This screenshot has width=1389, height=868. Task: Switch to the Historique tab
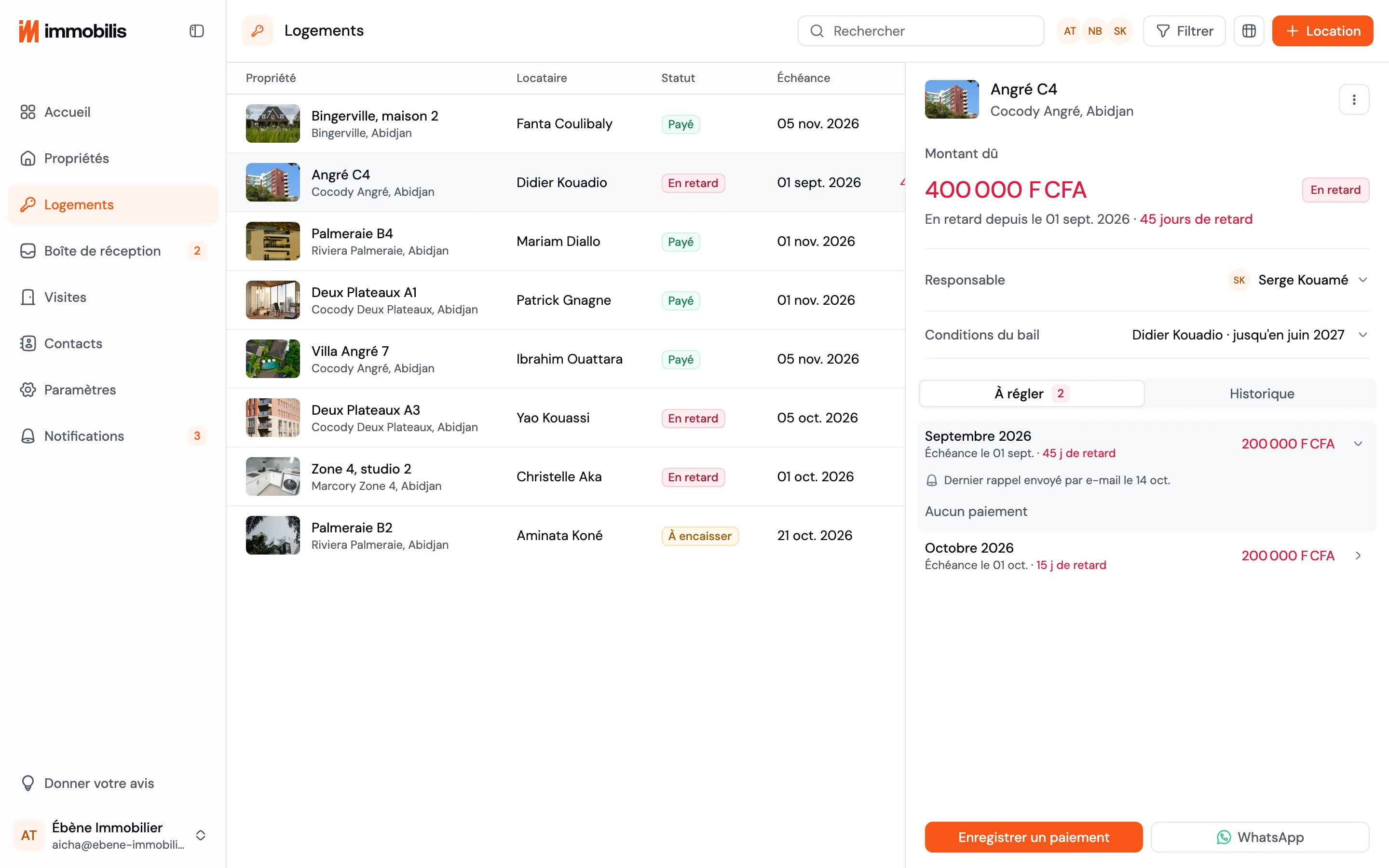coord(1262,394)
